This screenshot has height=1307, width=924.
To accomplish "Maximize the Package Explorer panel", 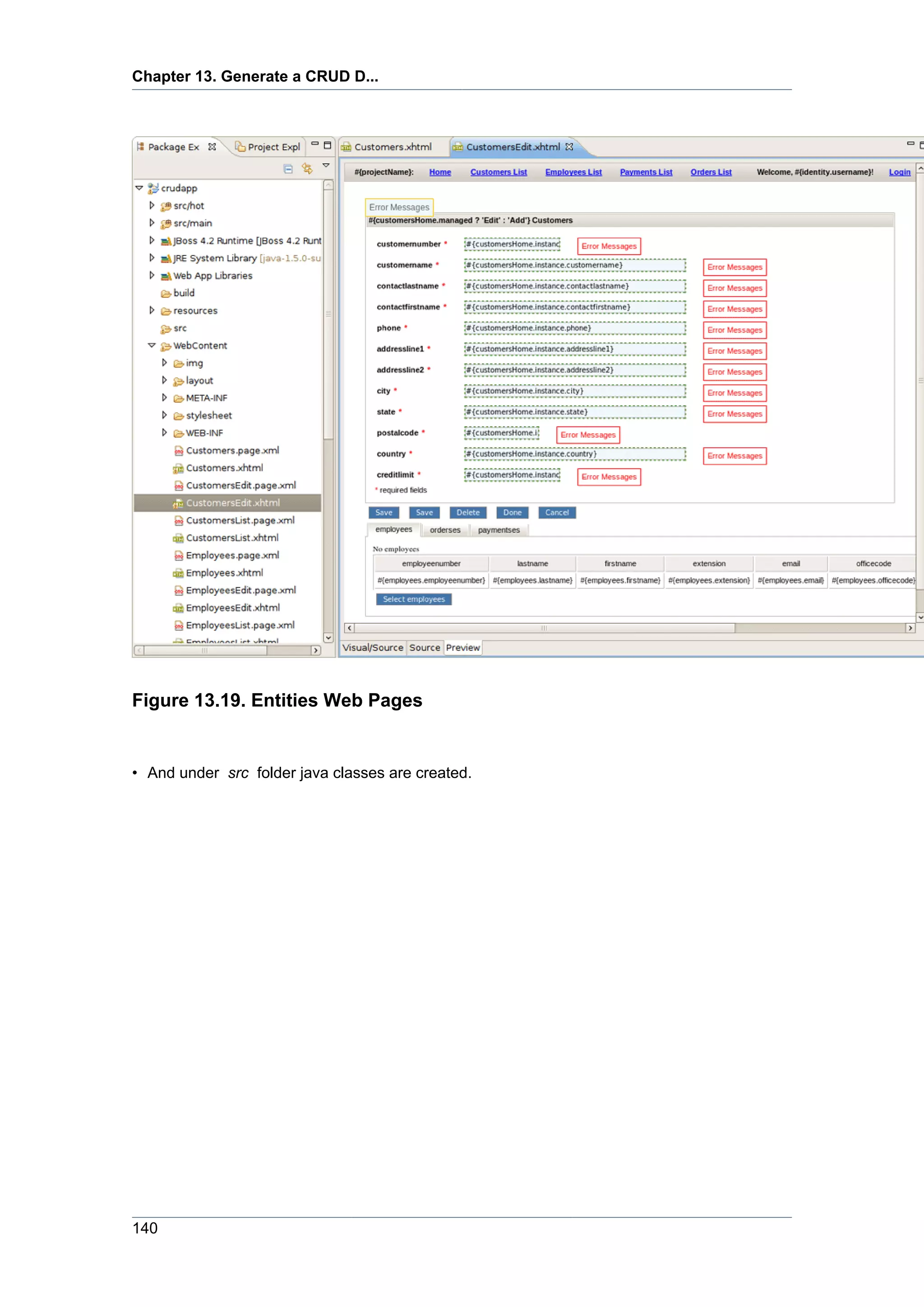I will coord(328,145).
